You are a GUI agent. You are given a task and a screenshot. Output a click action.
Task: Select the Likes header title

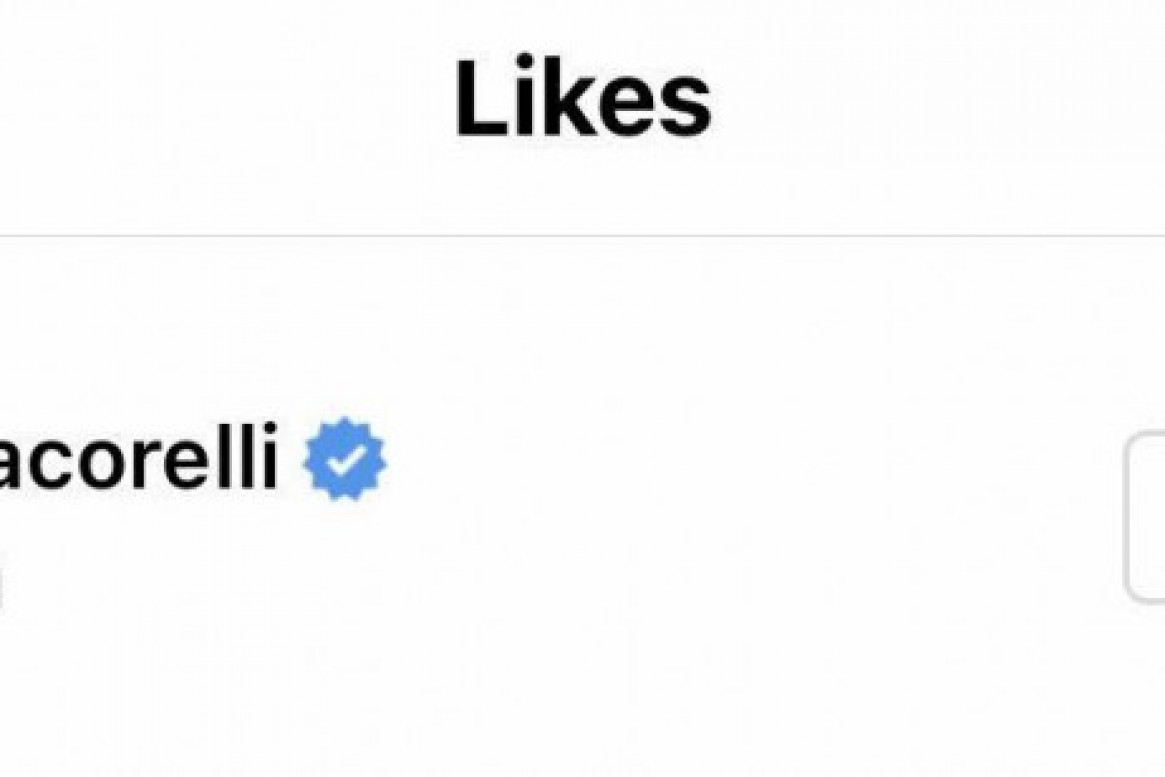click(583, 97)
